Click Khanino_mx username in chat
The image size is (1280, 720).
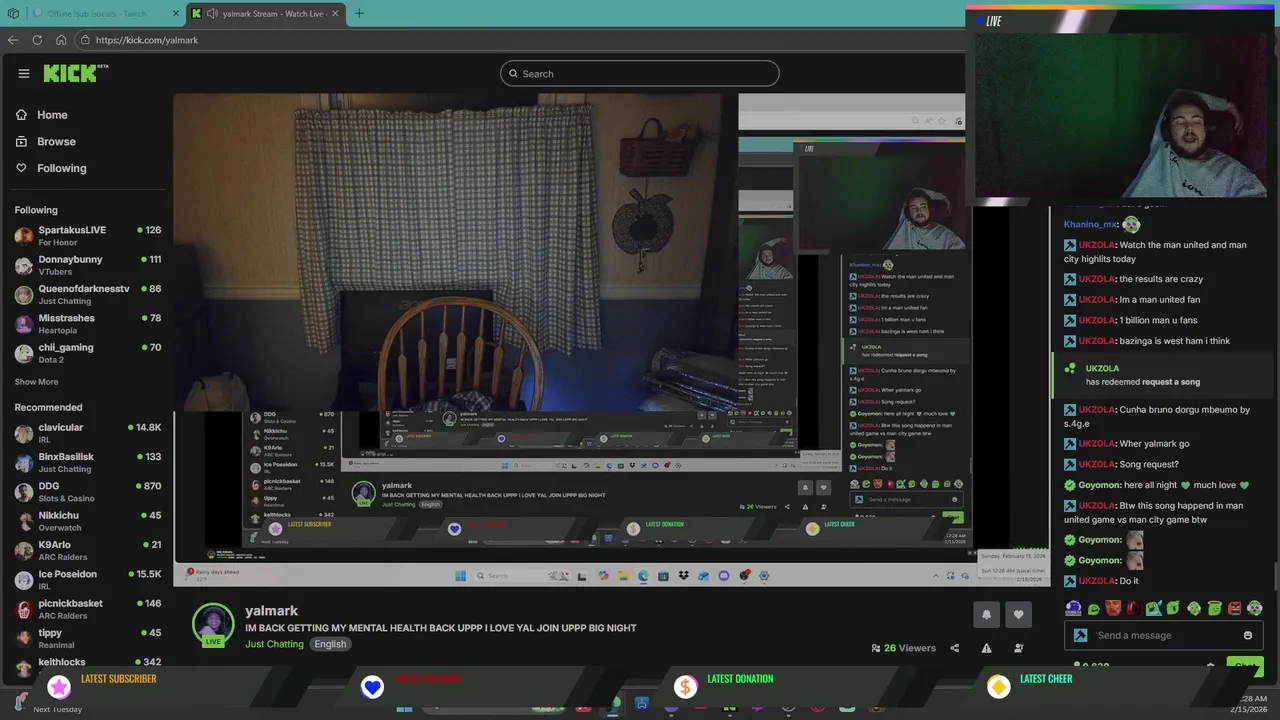coord(1090,225)
